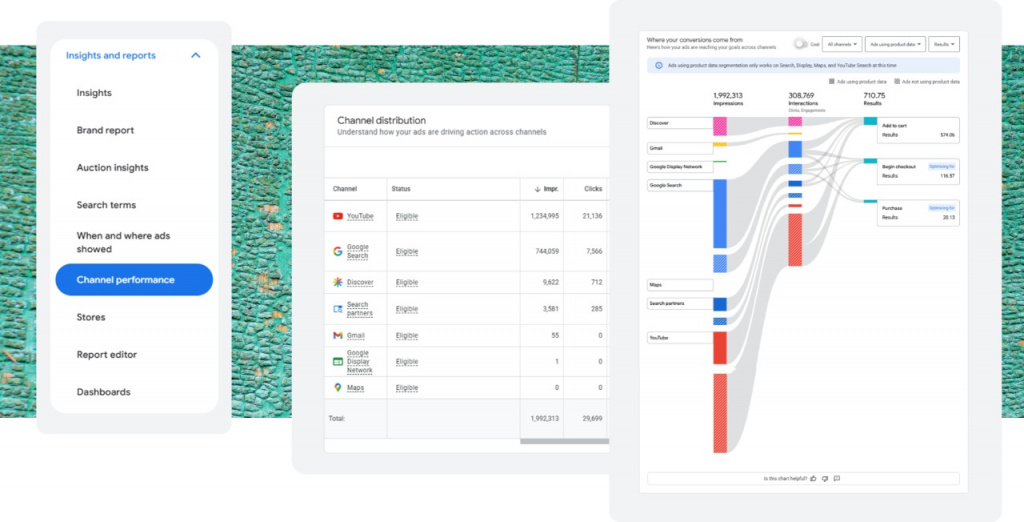1024x522 pixels.
Task: Select the Google Search chart label
Action: pyautogui.click(x=680, y=186)
